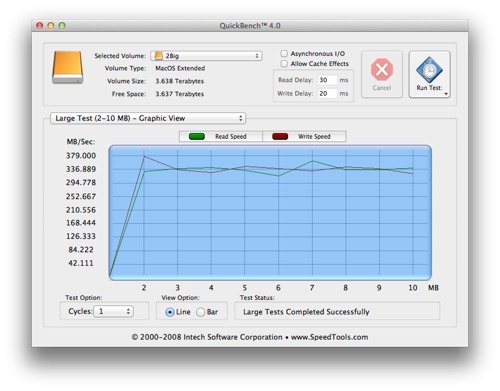The image size is (500, 391).
Task: Click the '294.778' axis value
Action: click(x=81, y=182)
